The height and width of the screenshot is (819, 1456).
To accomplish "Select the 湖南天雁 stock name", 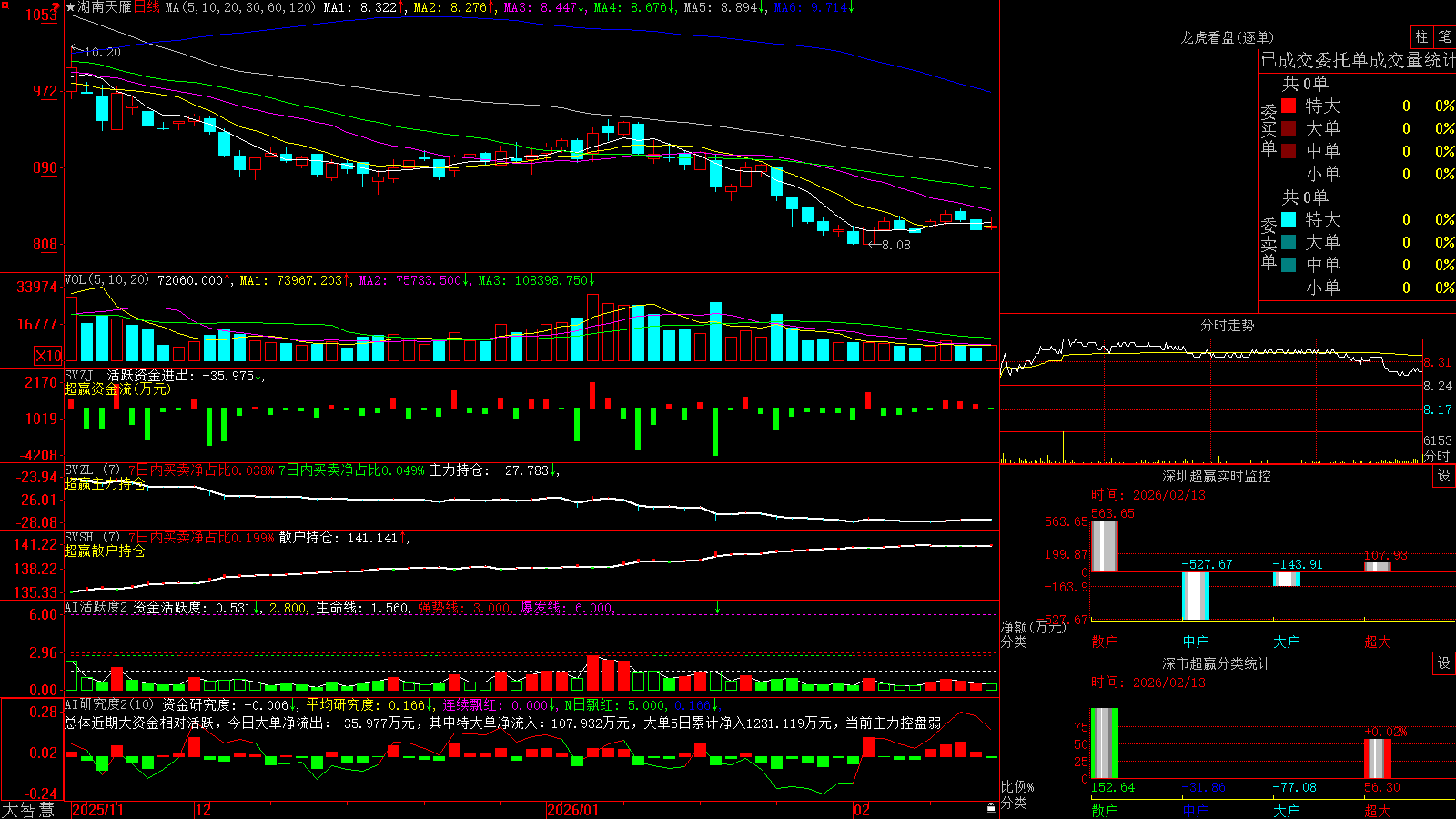I will pyautogui.click(x=105, y=7).
